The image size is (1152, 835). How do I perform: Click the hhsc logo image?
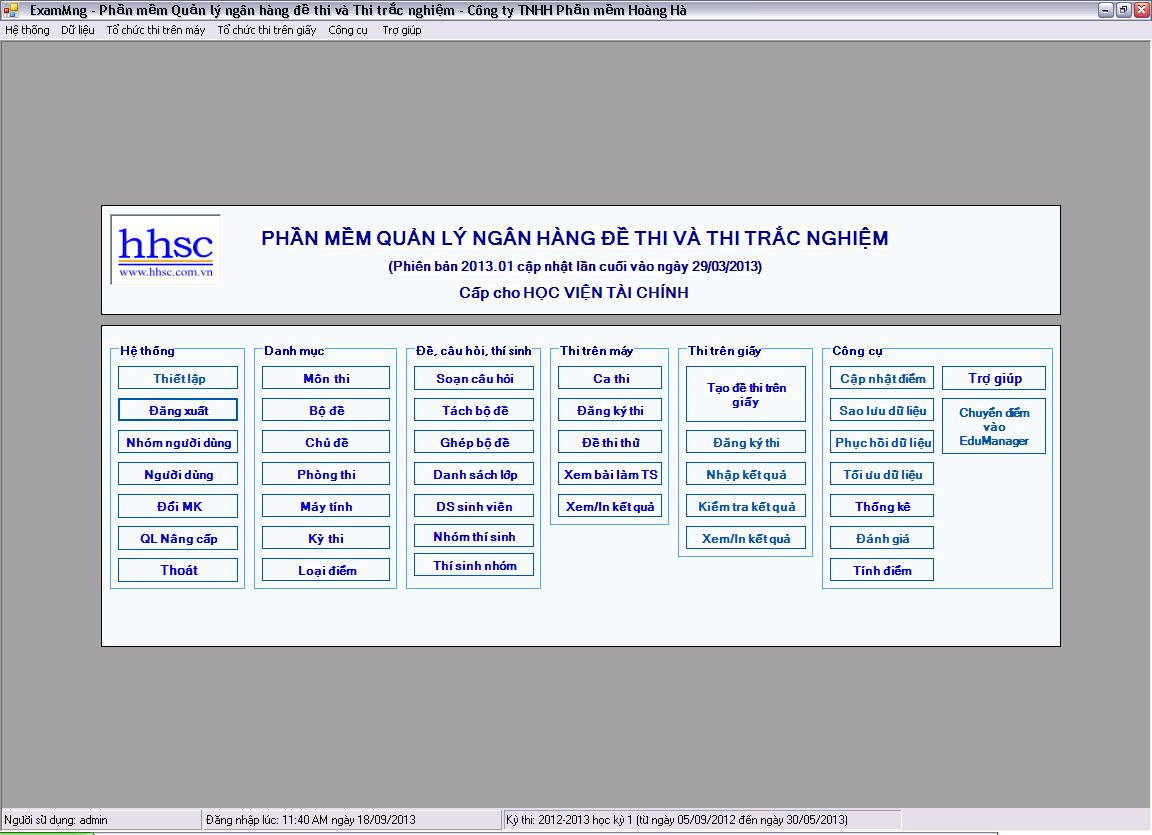tap(165, 249)
